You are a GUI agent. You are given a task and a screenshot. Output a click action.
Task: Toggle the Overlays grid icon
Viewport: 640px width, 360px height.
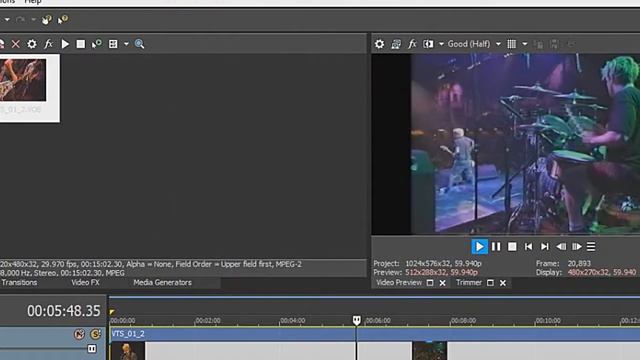(x=511, y=44)
